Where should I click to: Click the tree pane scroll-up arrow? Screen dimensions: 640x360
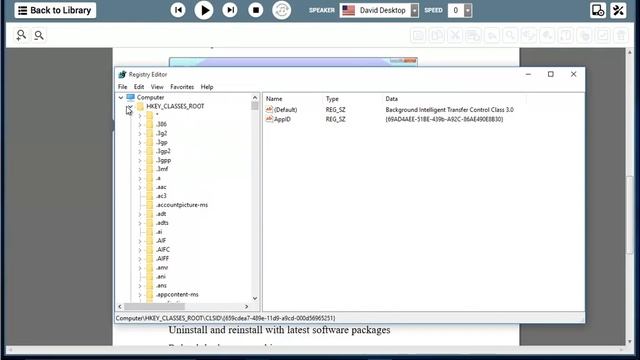(255, 98)
